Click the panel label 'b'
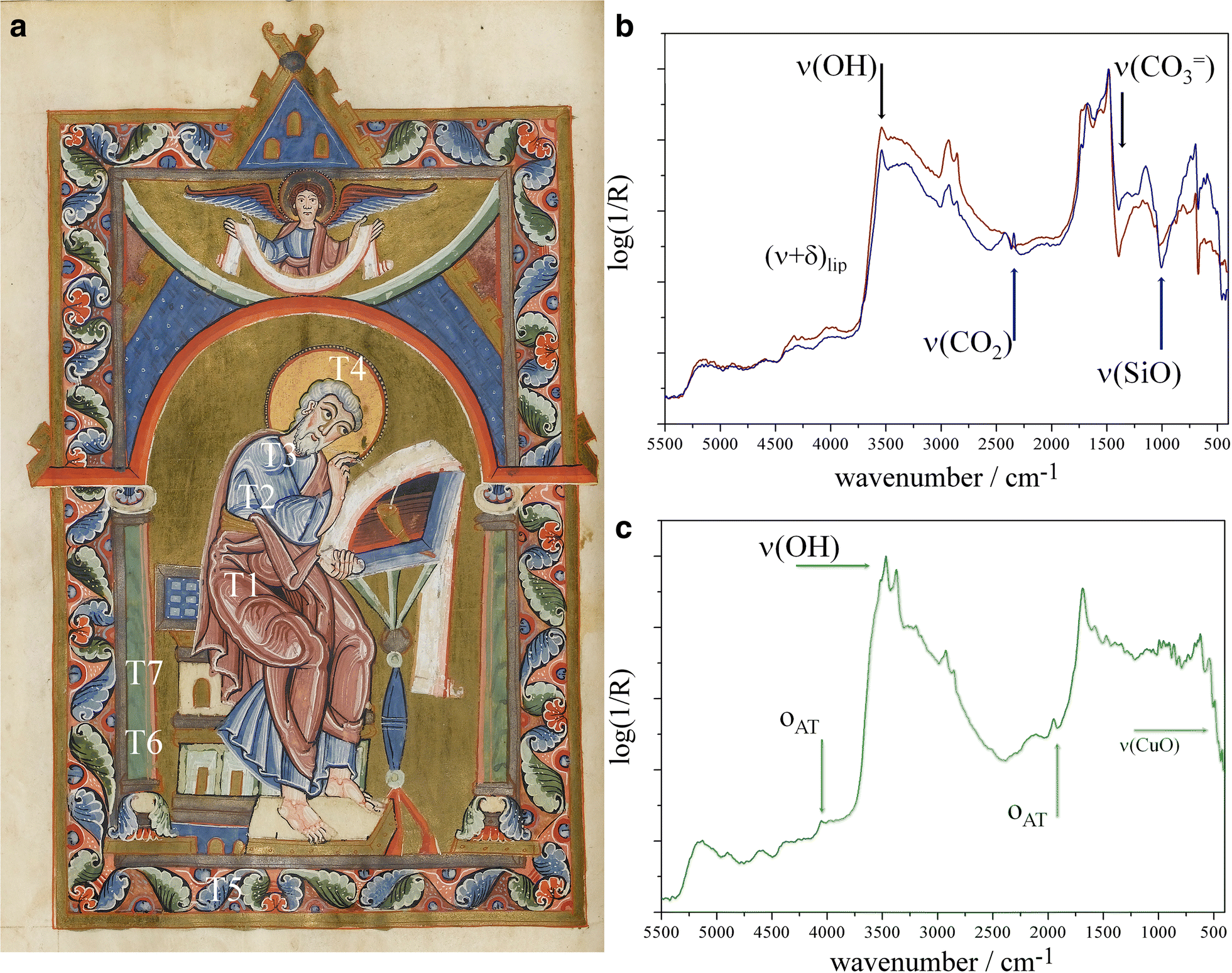The image size is (1232, 973). [x=624, y=26]
